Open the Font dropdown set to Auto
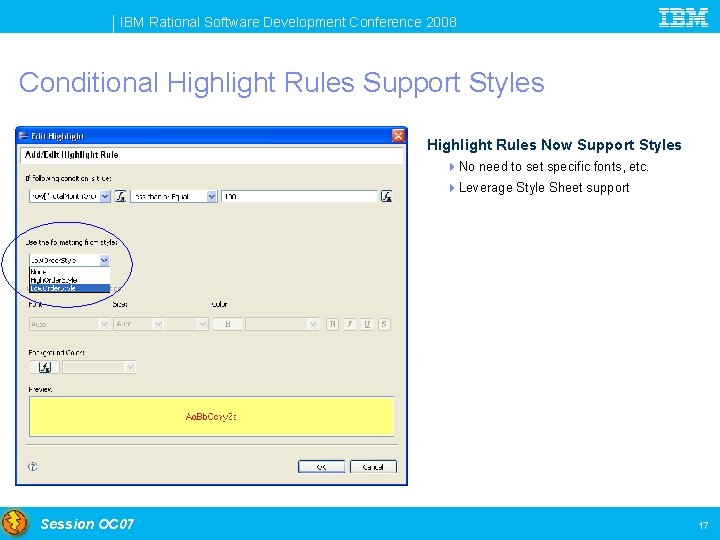Screen dimensions: 720x540 pos(104,324)
